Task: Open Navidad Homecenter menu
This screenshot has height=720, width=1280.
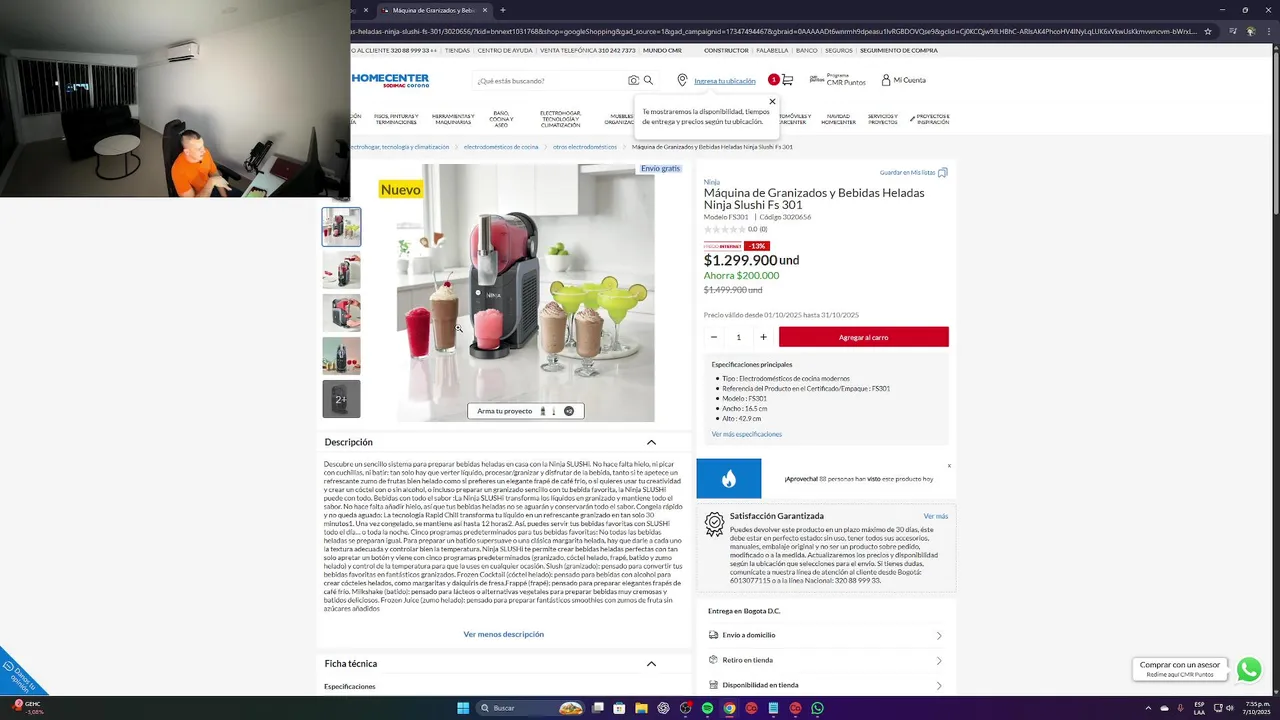Action: (x=838, y=119)
